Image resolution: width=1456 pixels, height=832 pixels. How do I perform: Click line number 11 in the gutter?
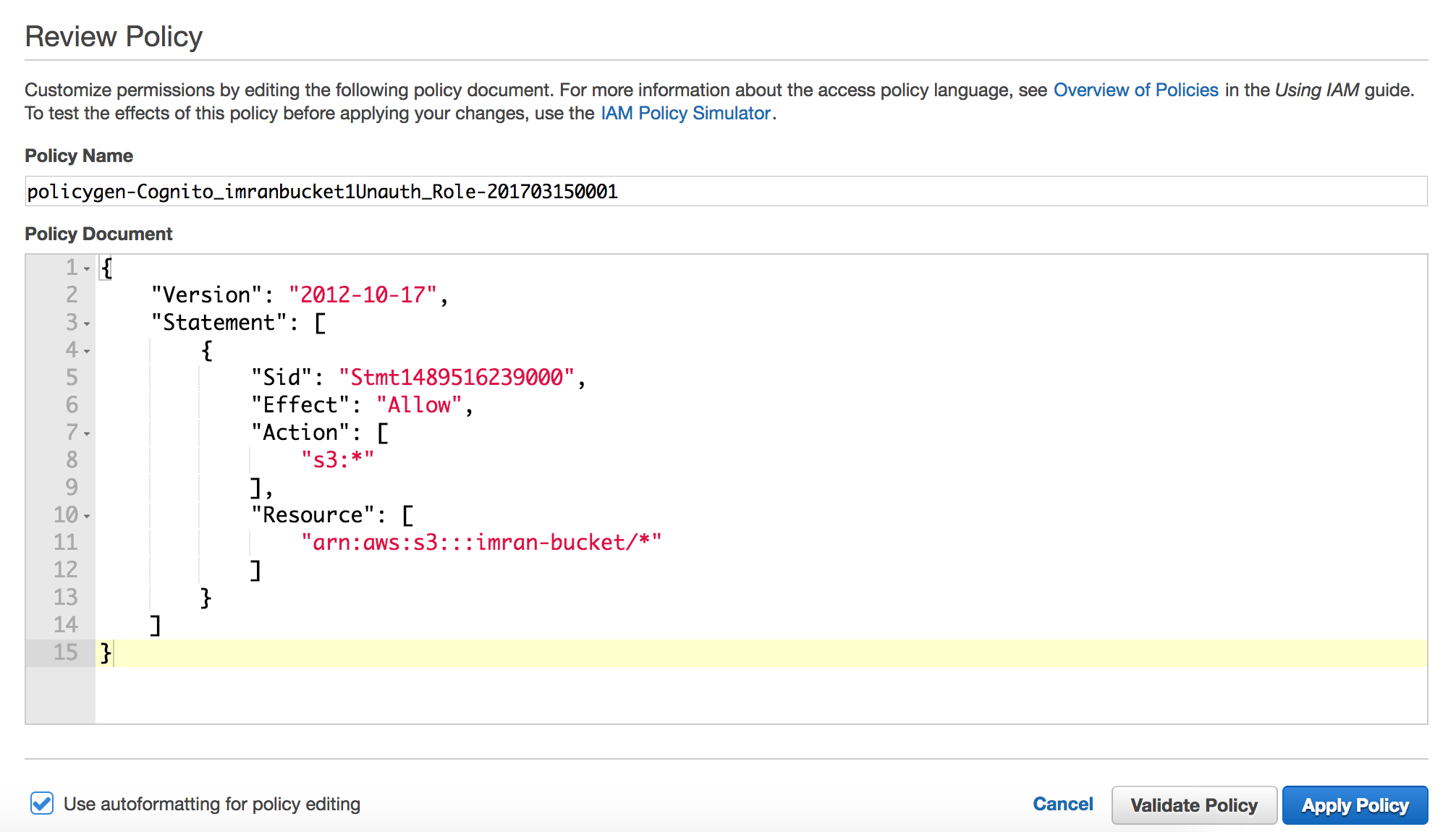tap(65, 543)
